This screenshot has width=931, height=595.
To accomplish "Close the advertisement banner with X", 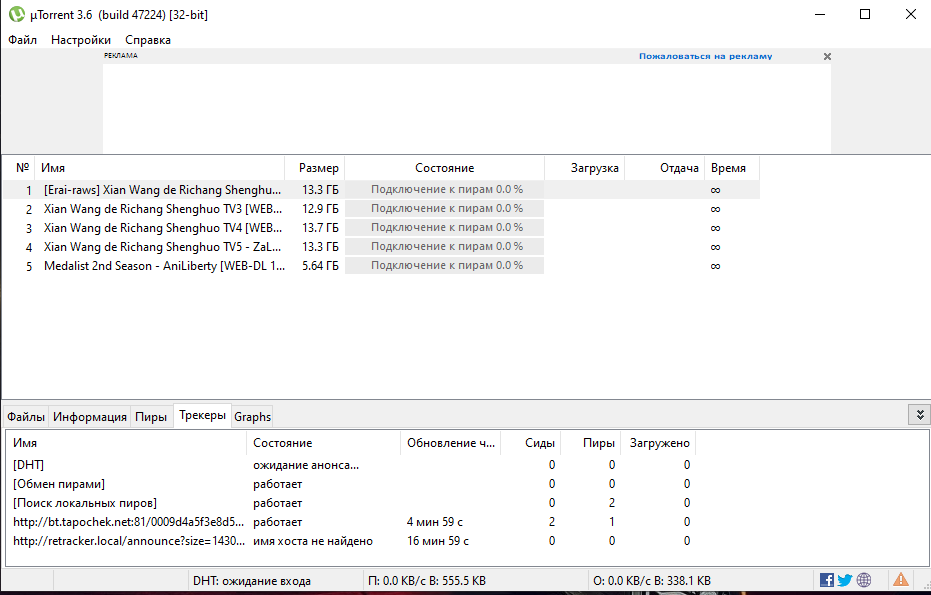I will [x=827, y=57].
